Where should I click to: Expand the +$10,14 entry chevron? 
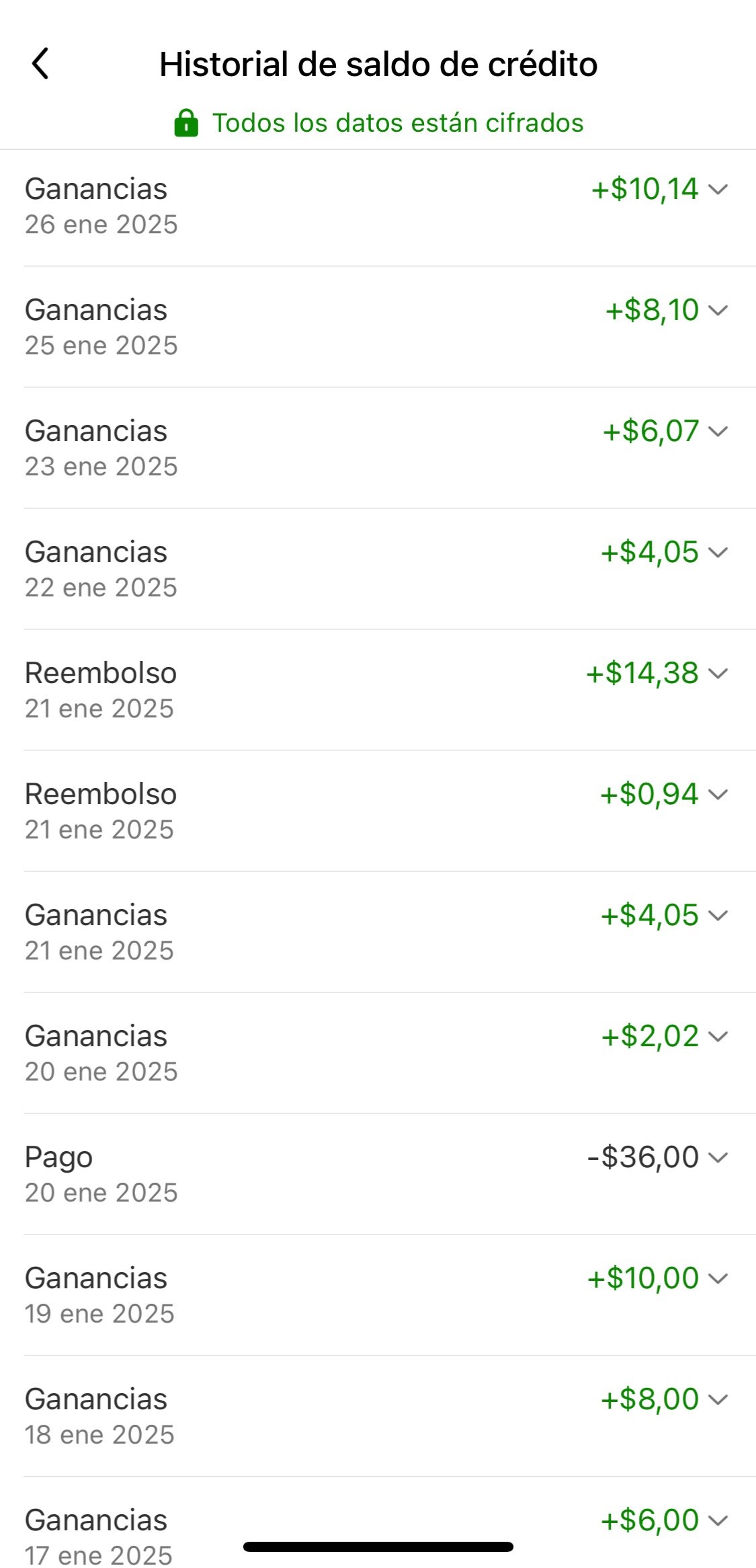click(x=718, y=190)
